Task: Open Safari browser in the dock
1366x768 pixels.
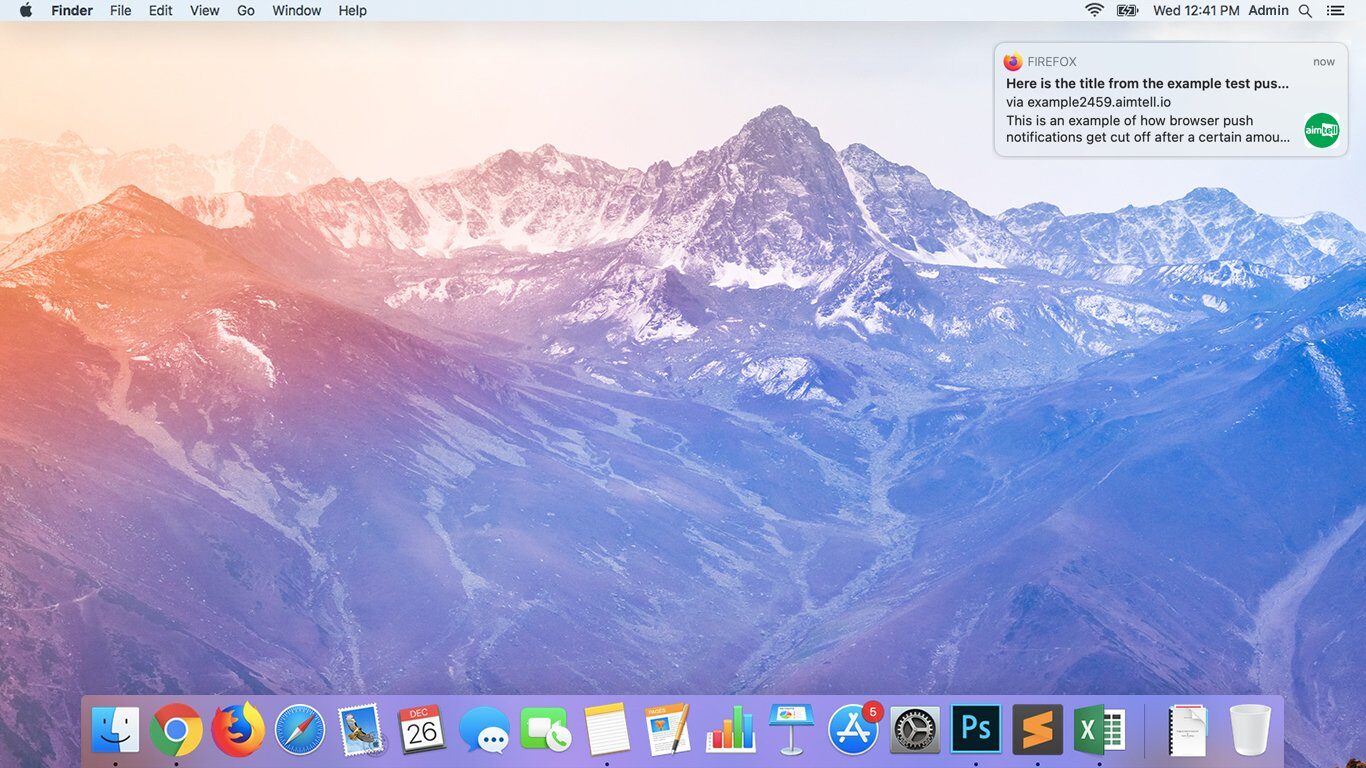Action: tap(300, 730)
